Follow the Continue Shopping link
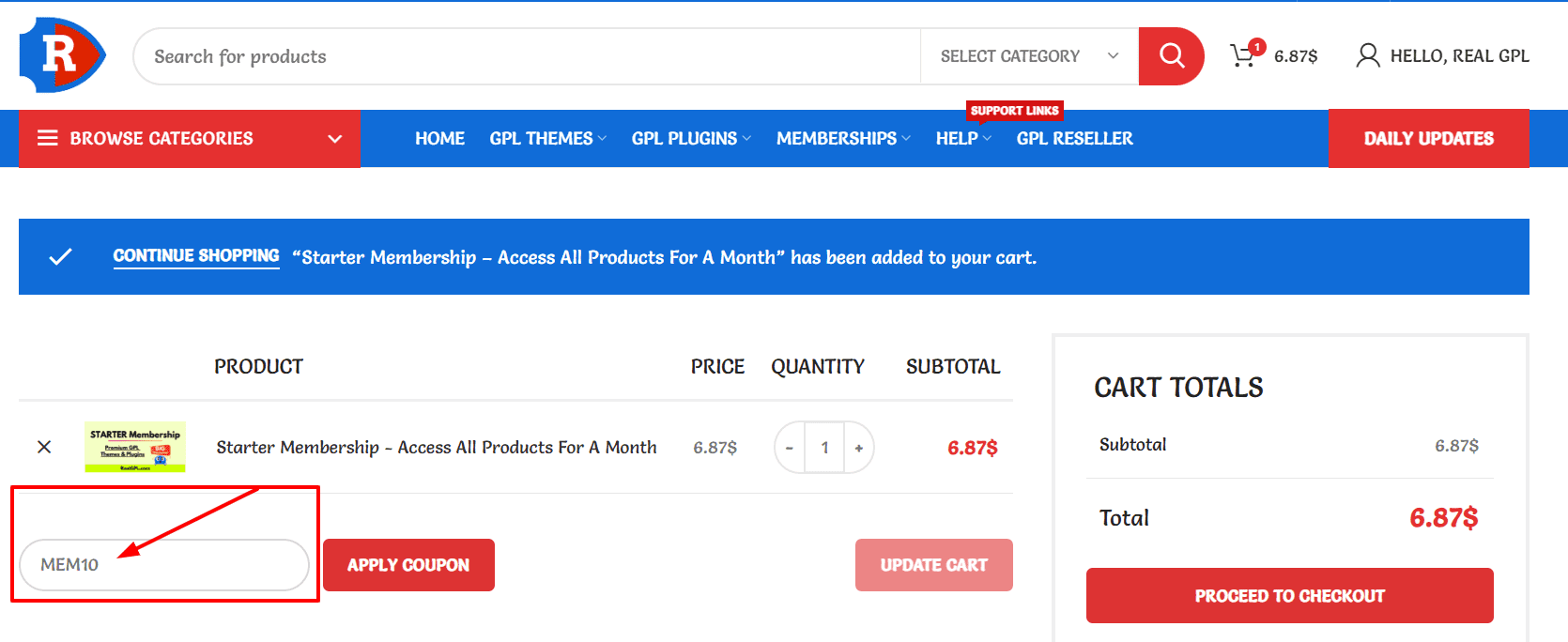Viewport: 1568px width, 642px height. pyautogui.click(x=196, y=256)
